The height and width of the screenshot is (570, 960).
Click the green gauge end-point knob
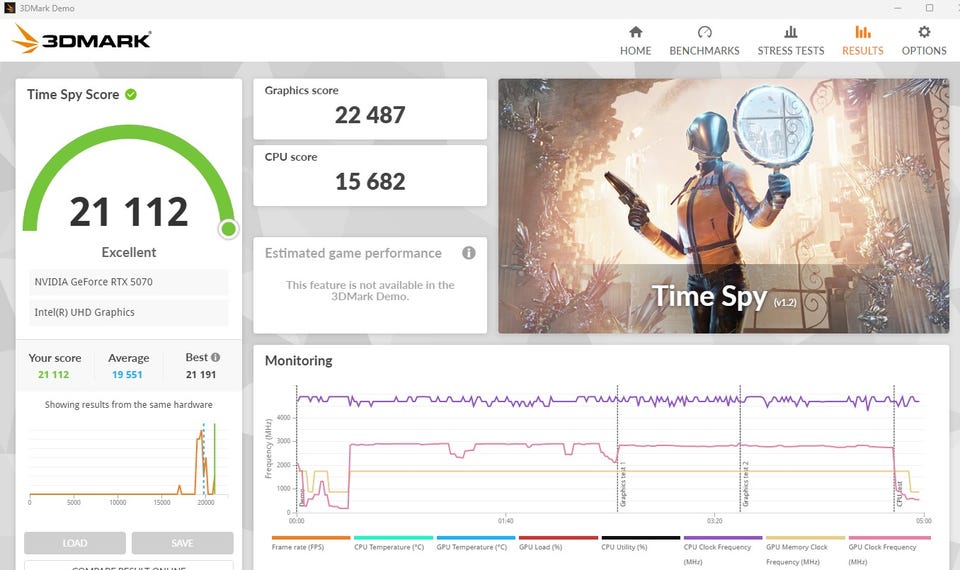click(x=228, y=229)
